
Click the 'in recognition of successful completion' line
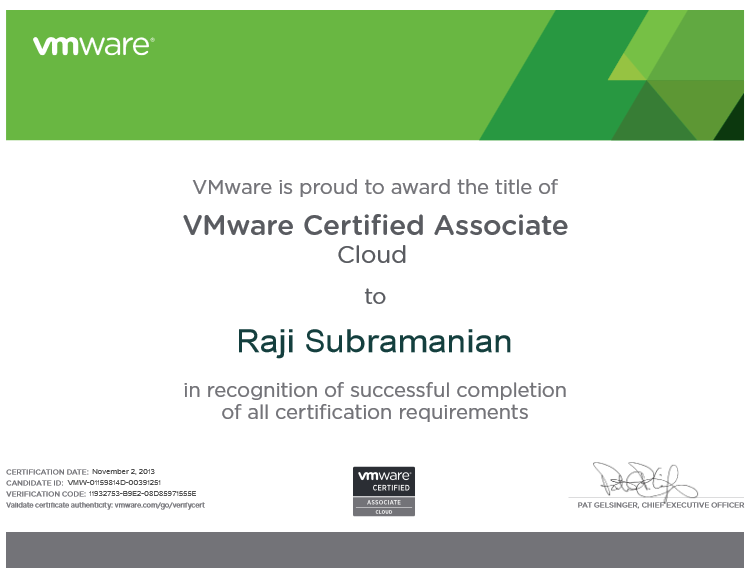coord(375,390)
